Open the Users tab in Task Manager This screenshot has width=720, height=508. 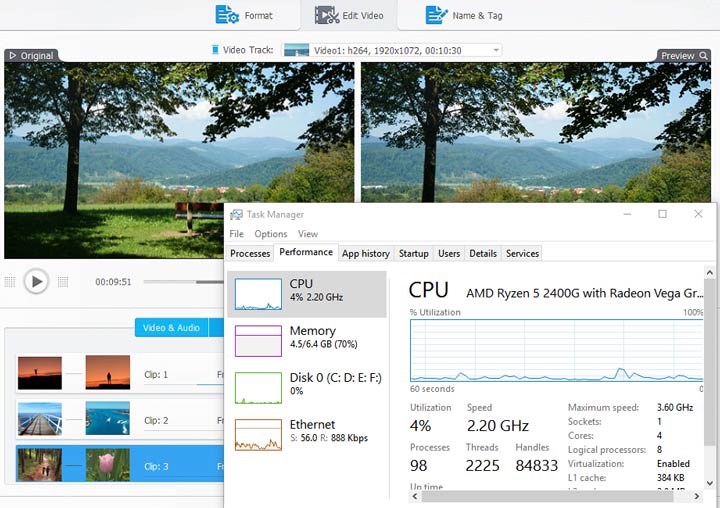click(449, 253)
